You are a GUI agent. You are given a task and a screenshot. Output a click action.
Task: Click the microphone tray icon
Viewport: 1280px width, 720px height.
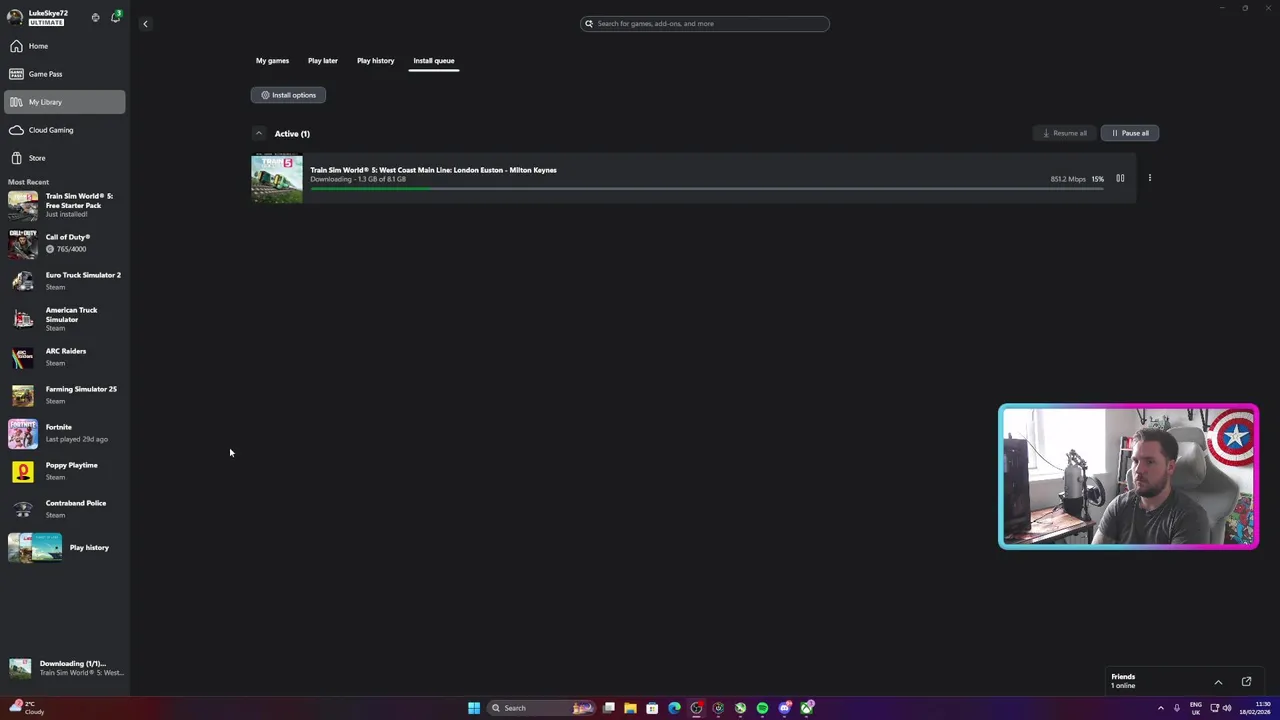[x=1177, y=708]
